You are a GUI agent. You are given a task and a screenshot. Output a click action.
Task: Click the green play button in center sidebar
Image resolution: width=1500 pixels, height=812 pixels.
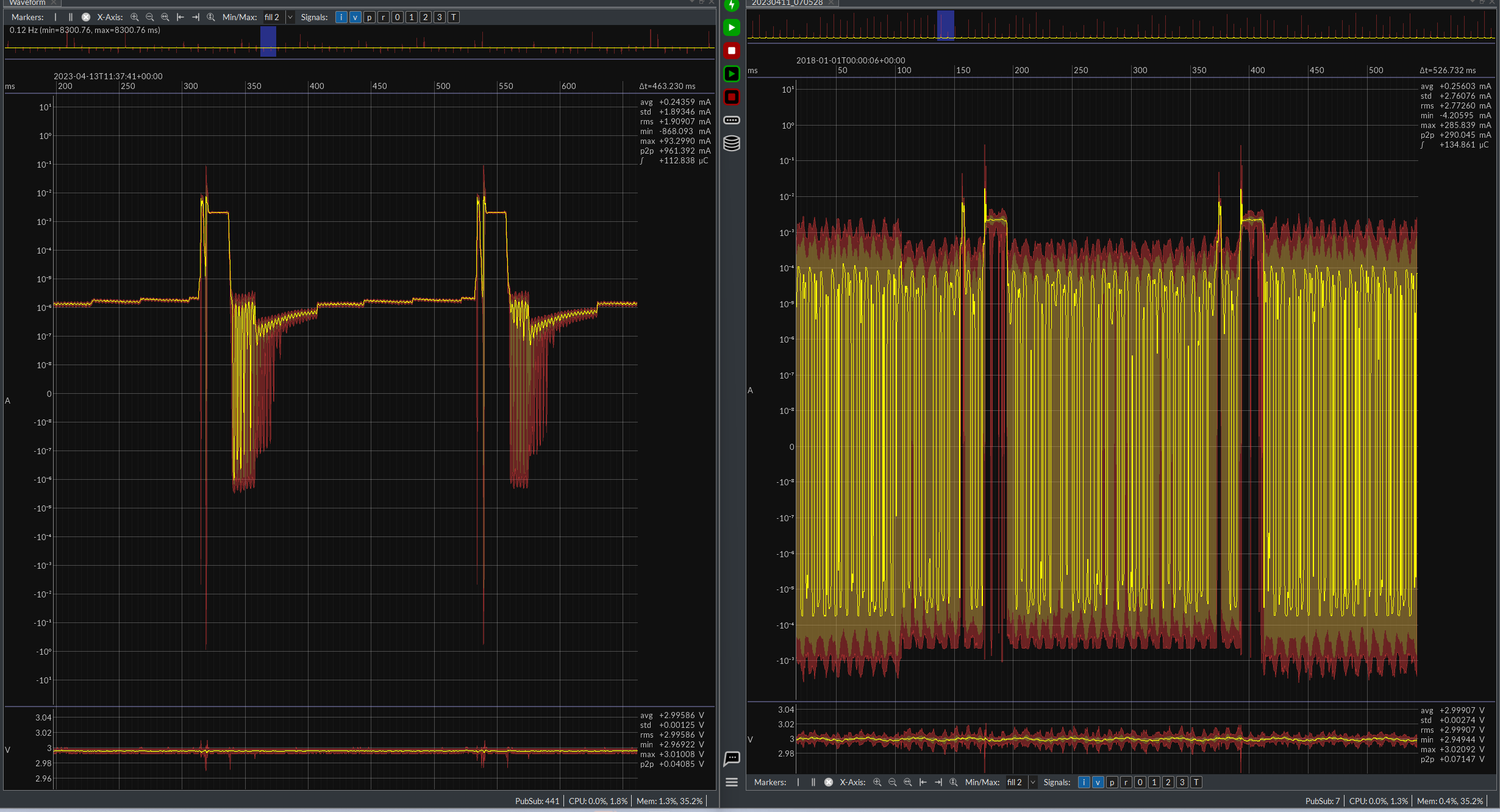(732, 27)
